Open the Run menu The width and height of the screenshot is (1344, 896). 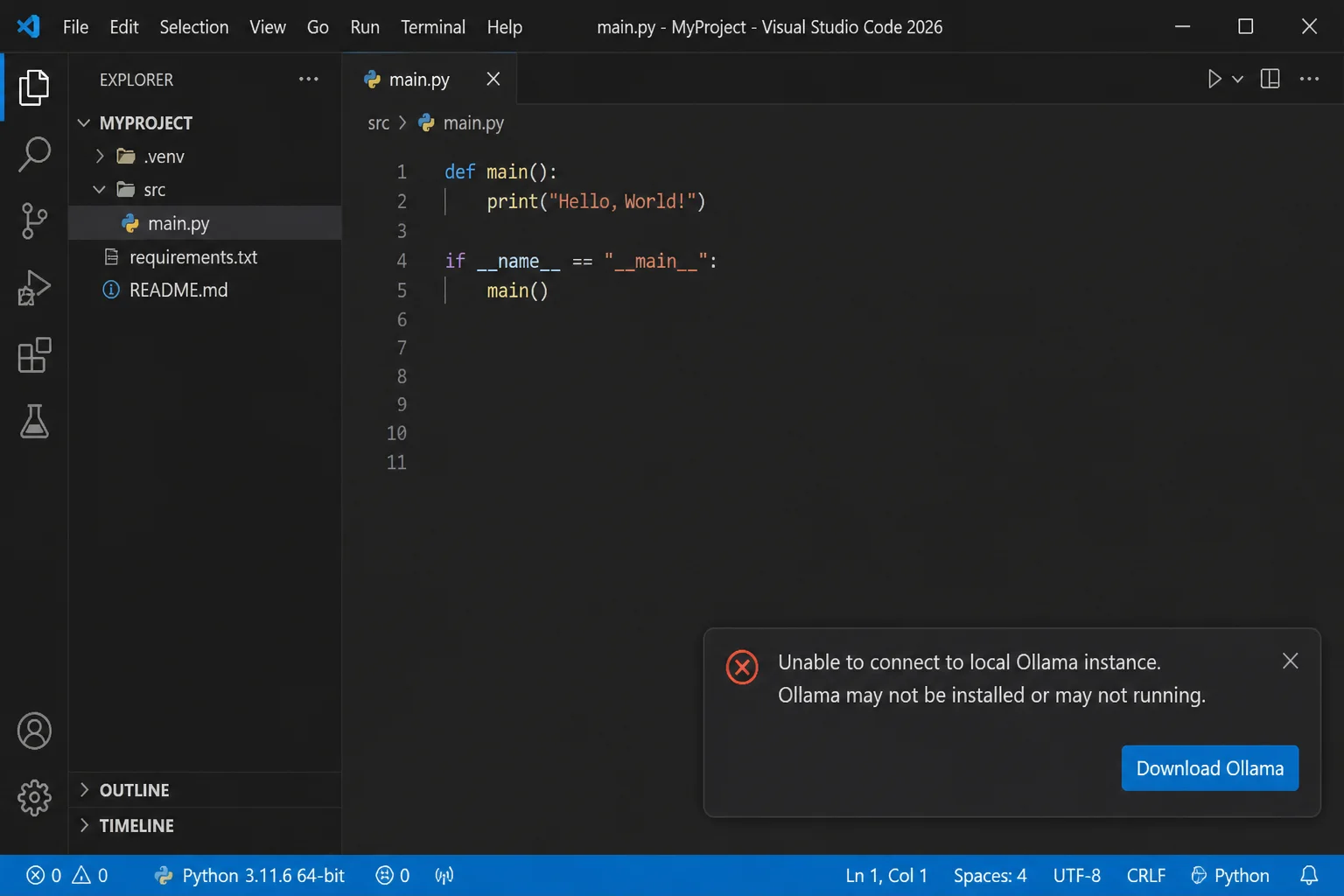pyautogui.click(x=365, y=26)
